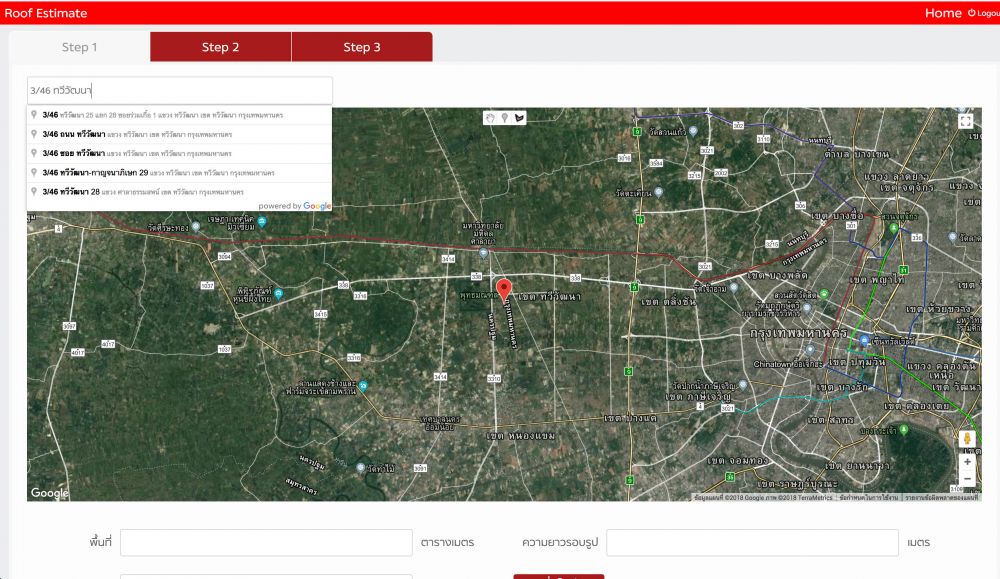Viewport: 1000px width, 579px height.
Task: Click the address search input field
Action: pos(180,90)
